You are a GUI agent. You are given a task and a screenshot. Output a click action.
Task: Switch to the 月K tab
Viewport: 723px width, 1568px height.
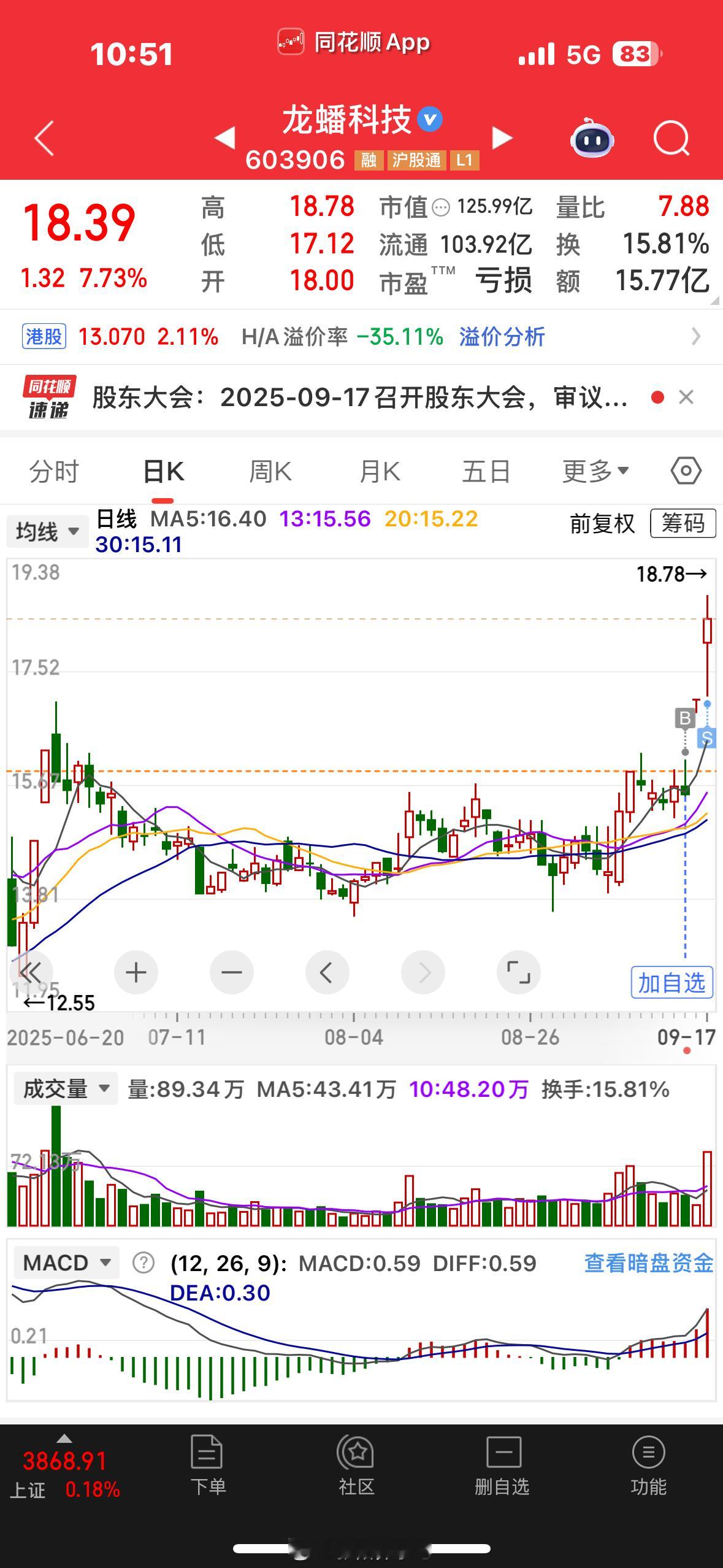380,472
